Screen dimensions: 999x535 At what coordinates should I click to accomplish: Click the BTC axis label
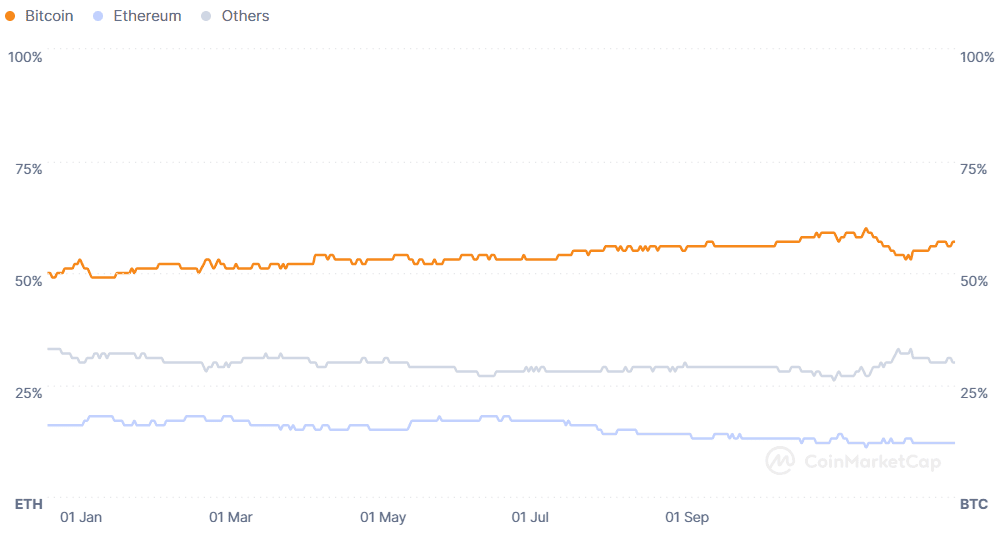point(973,504)
